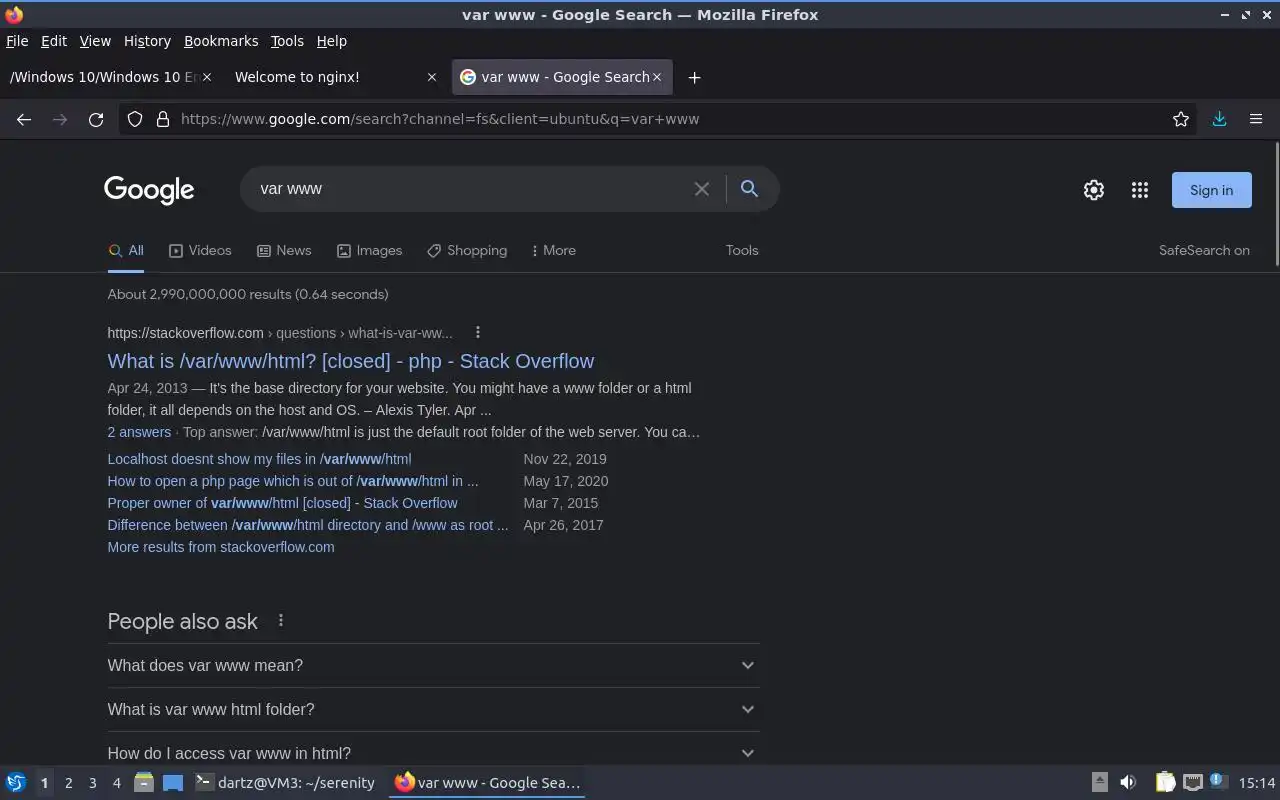Reload the current page
The height and width of the screenshot is (800, 1280).
[x=96, y=119]
